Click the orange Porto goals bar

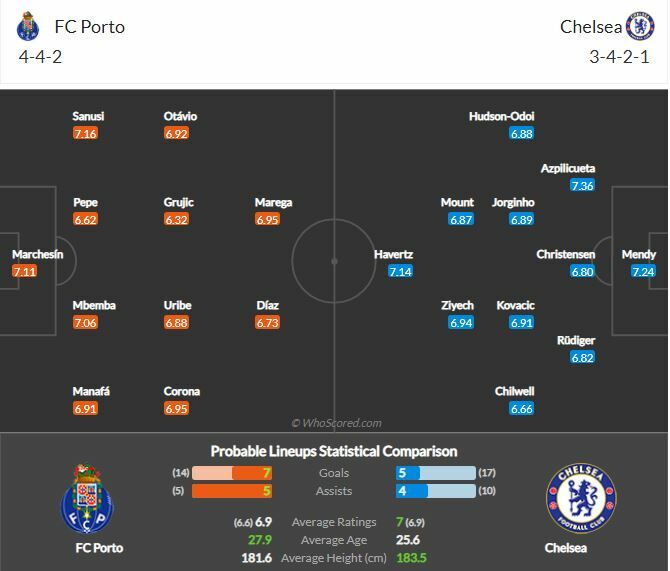click(x=232, y=473)
